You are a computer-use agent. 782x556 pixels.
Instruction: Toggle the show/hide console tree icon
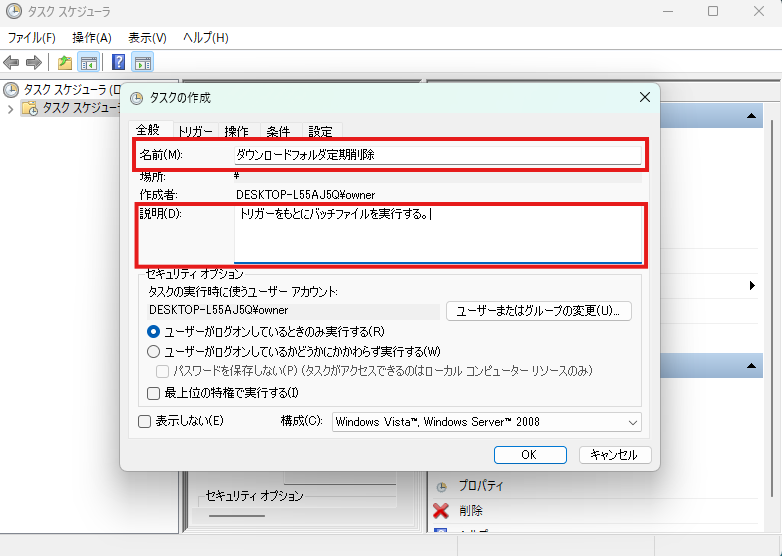pos(89,63)
